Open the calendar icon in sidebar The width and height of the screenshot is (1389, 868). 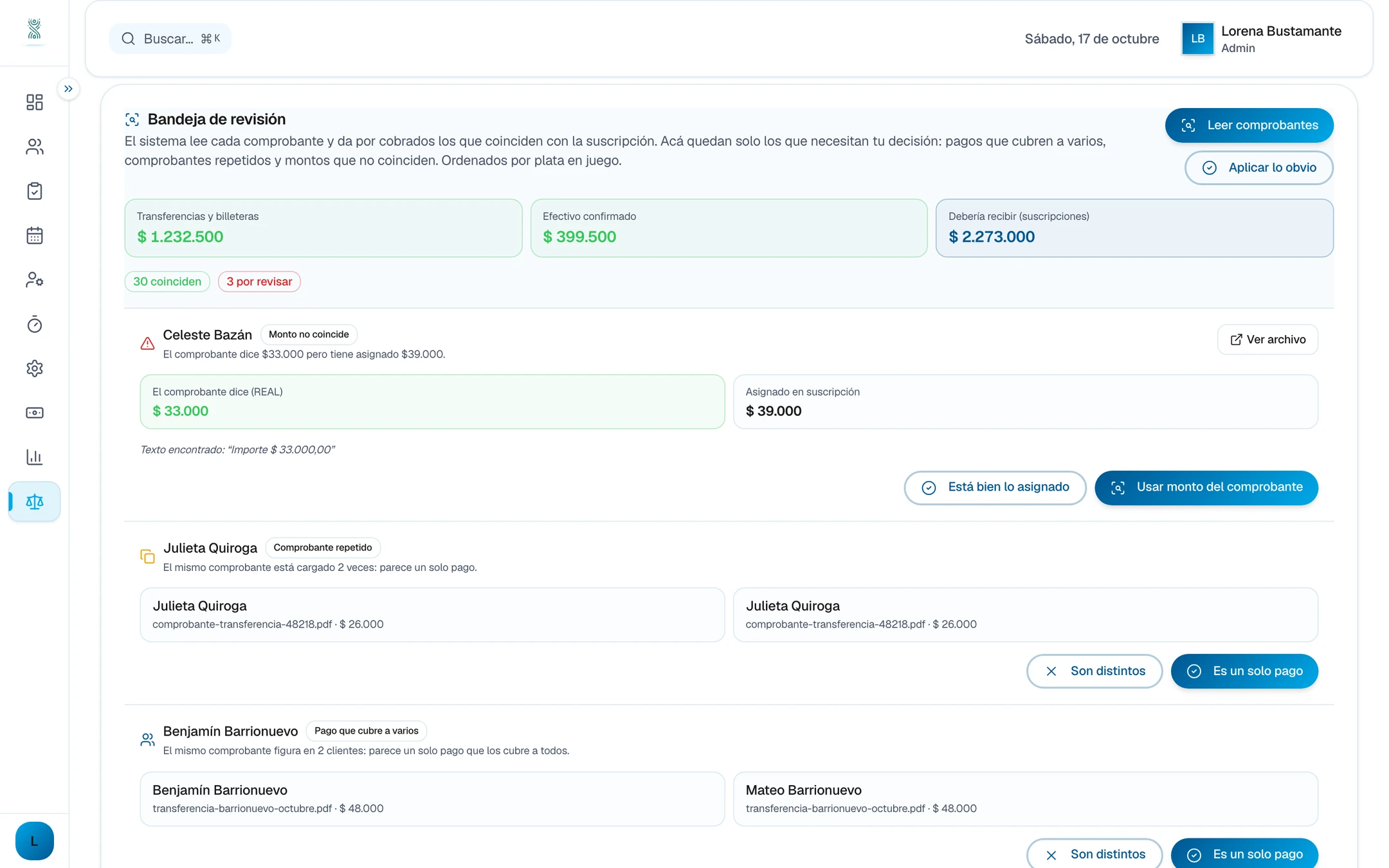click(x=35, y=235)
